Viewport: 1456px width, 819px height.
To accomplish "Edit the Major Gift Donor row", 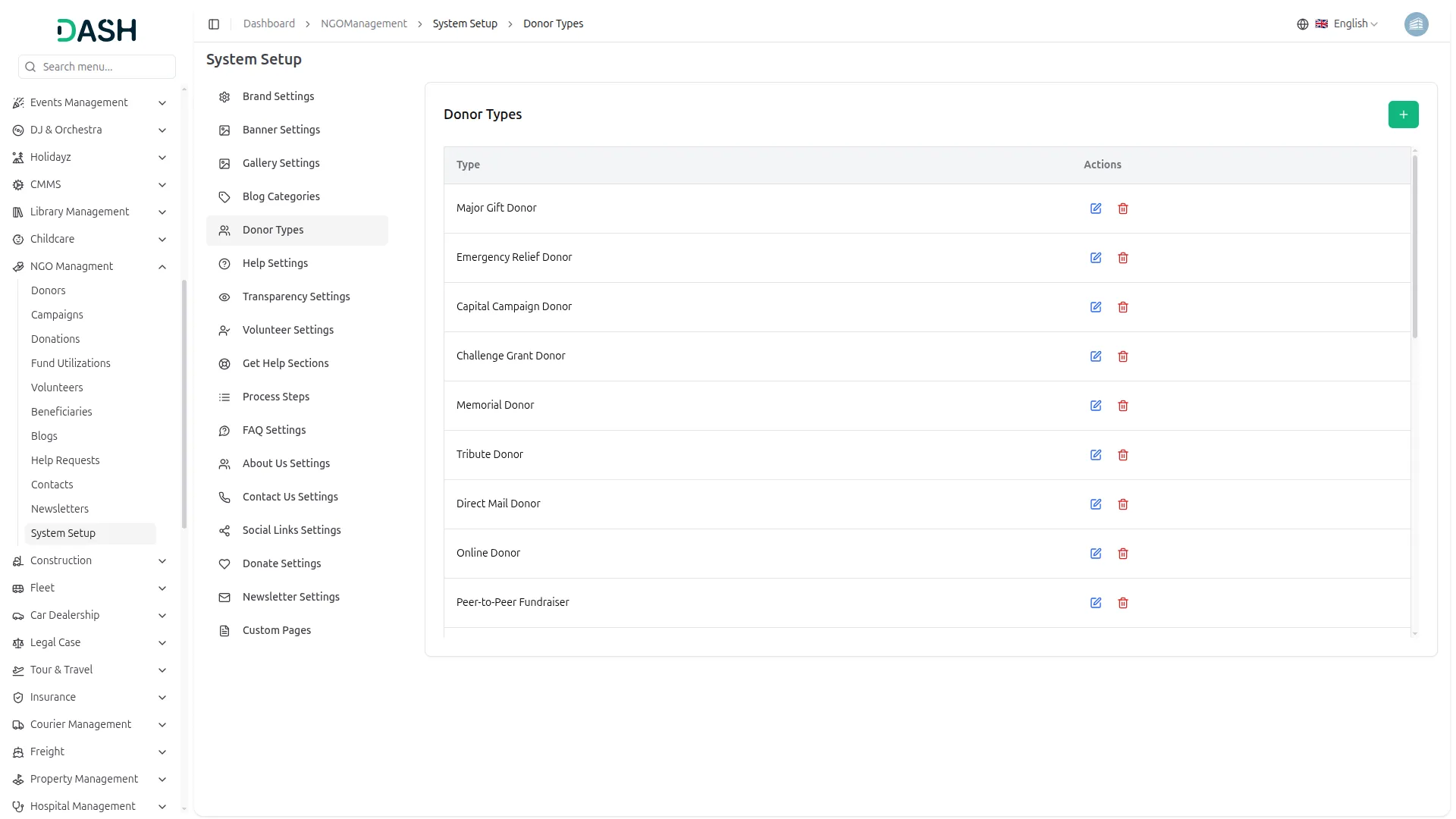I will (1096, 209).
